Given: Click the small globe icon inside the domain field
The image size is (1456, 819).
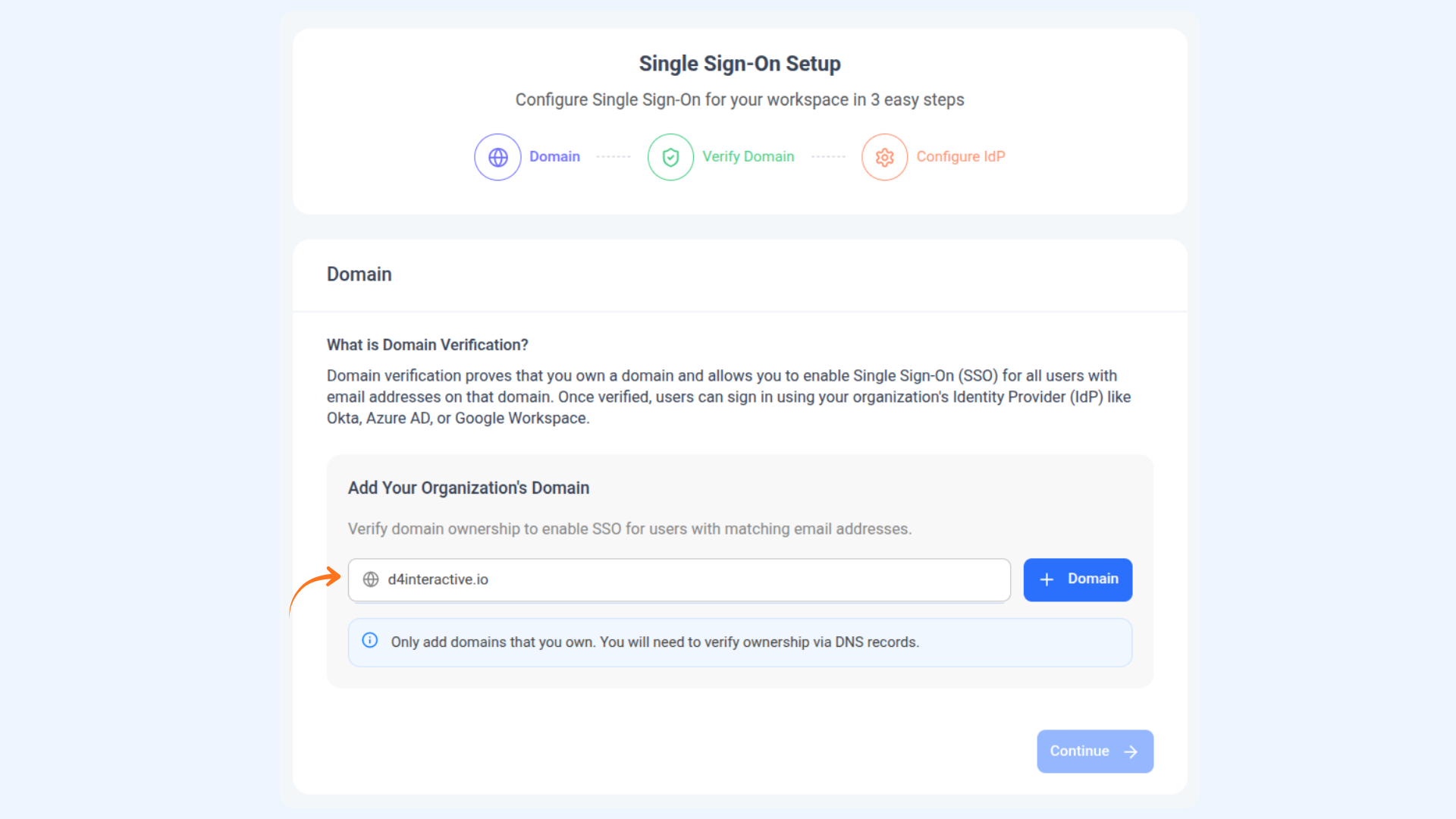Looking at the screenshot, I should (x=371, y=579).
